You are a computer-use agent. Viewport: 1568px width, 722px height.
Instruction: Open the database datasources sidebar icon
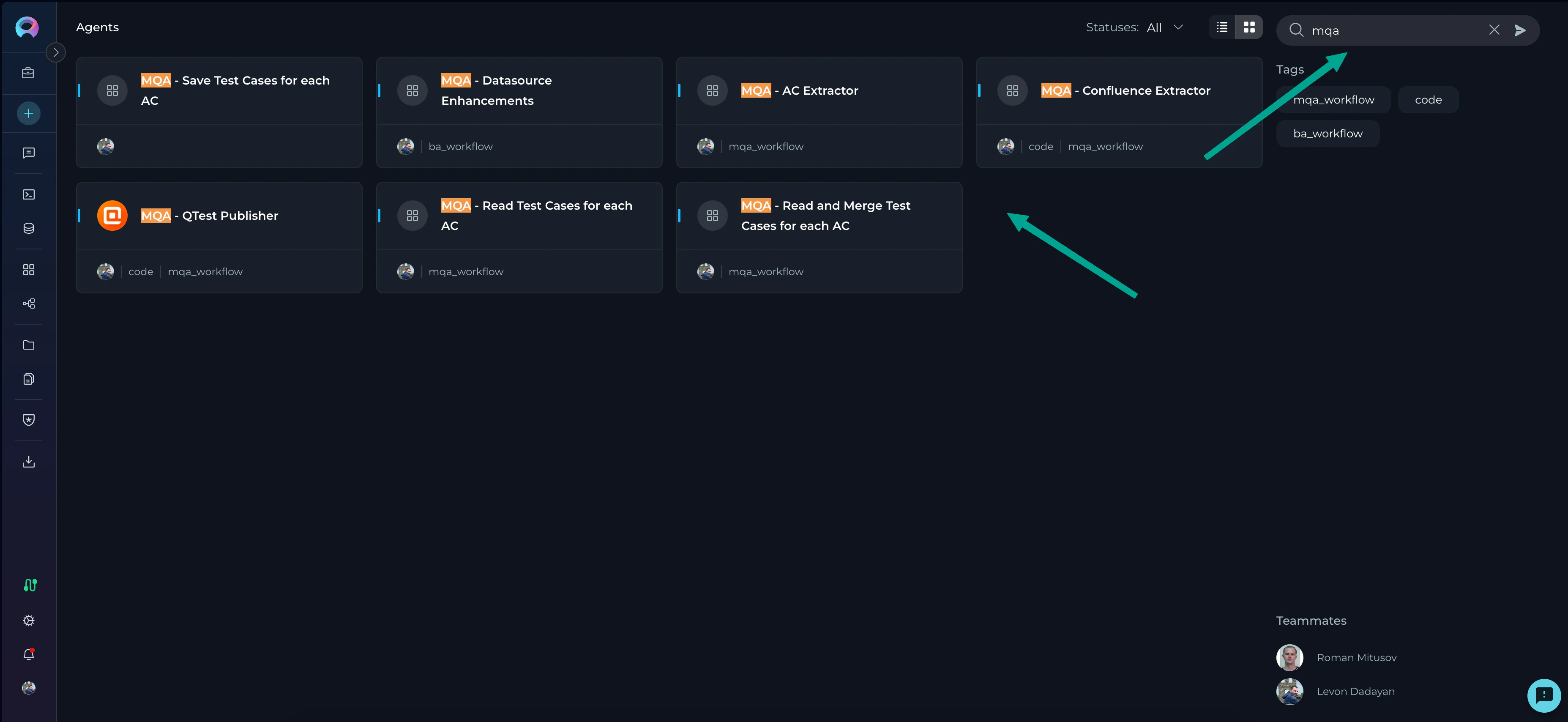tap(29, 228)
